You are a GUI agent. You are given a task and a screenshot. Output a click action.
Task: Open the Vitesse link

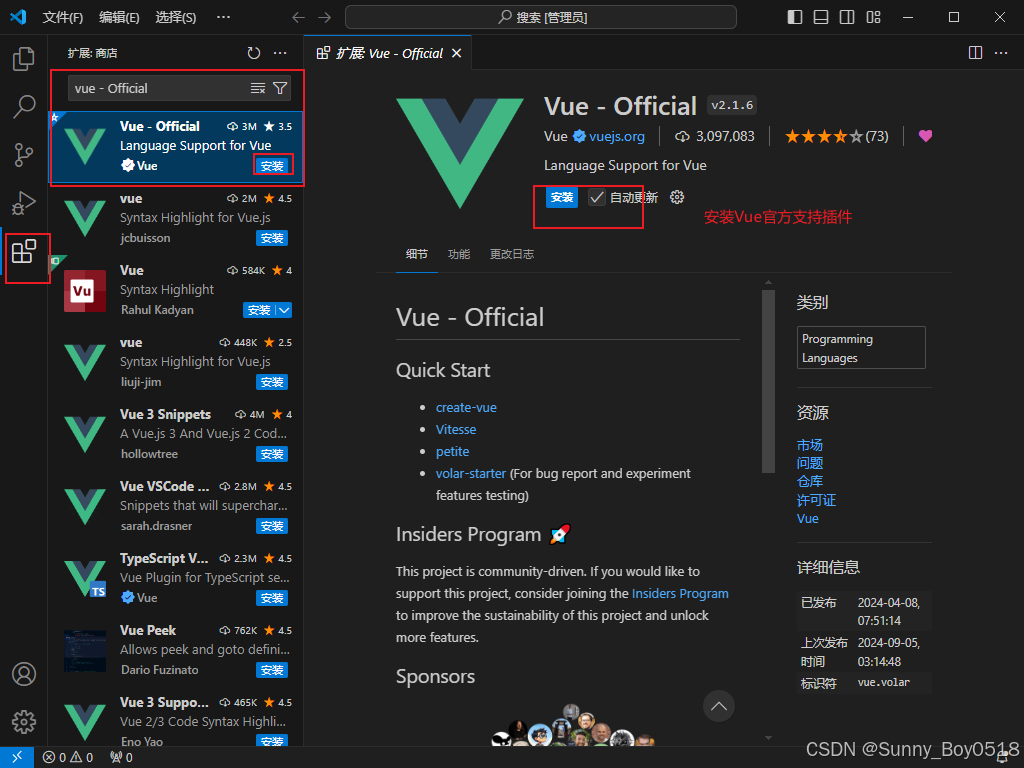click(x=456, y=430)
